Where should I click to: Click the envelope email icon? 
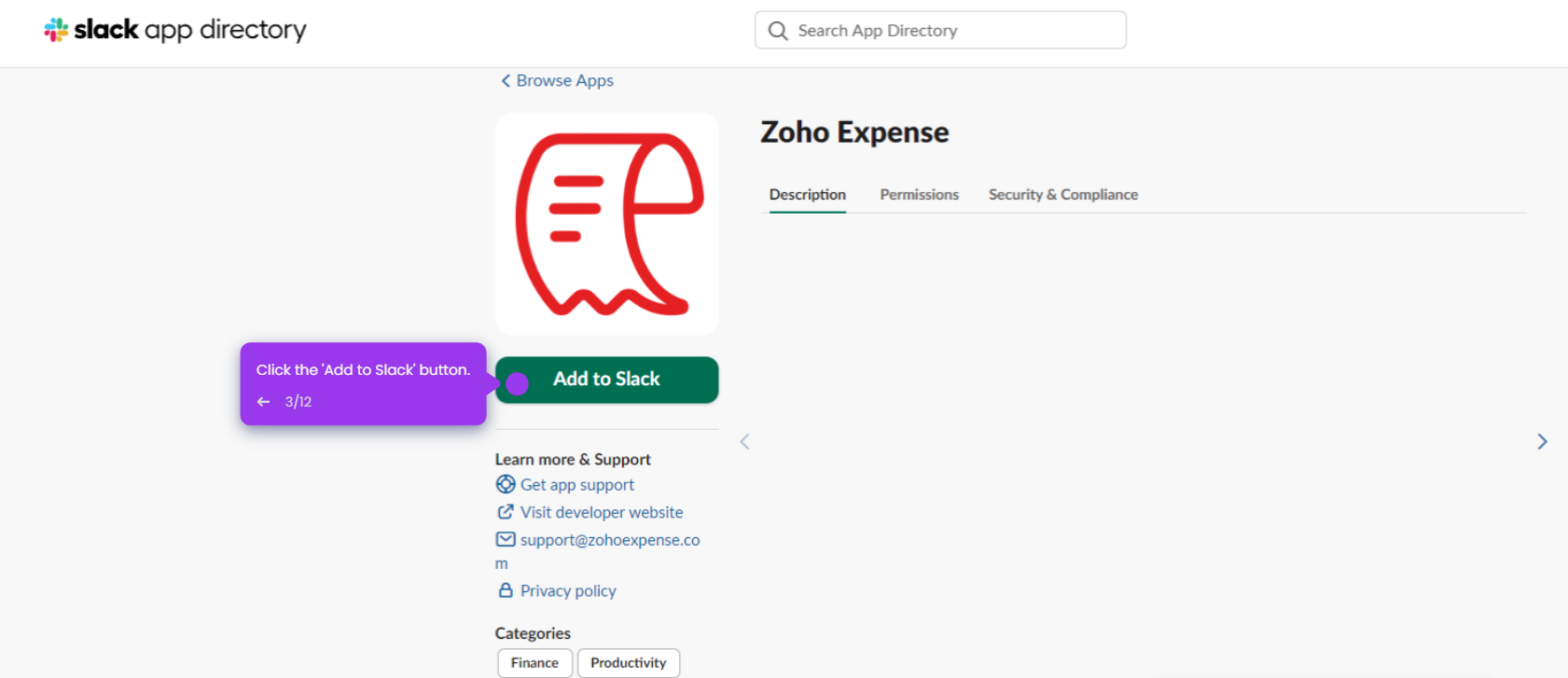(x=506, y=539)
